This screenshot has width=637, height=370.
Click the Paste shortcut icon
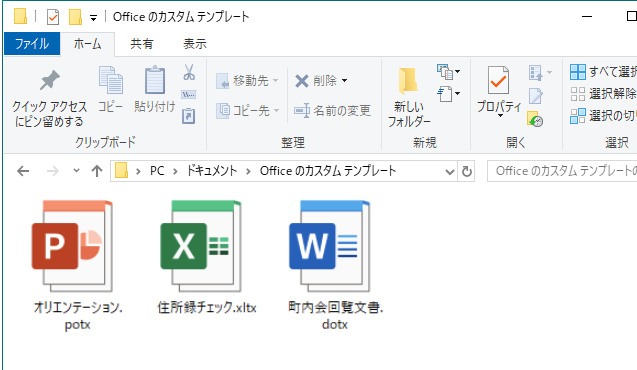[x=188, y=116]
